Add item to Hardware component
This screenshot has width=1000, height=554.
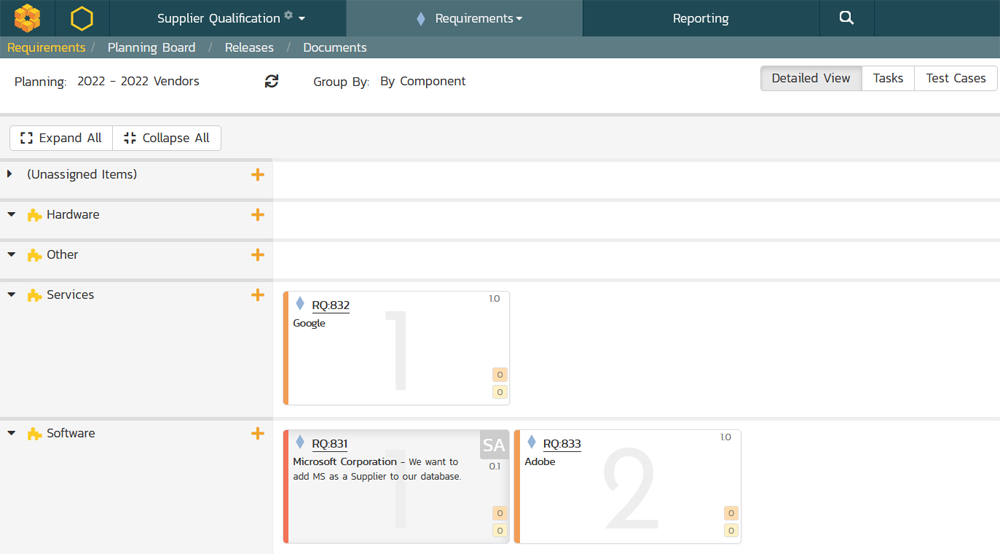257,215
